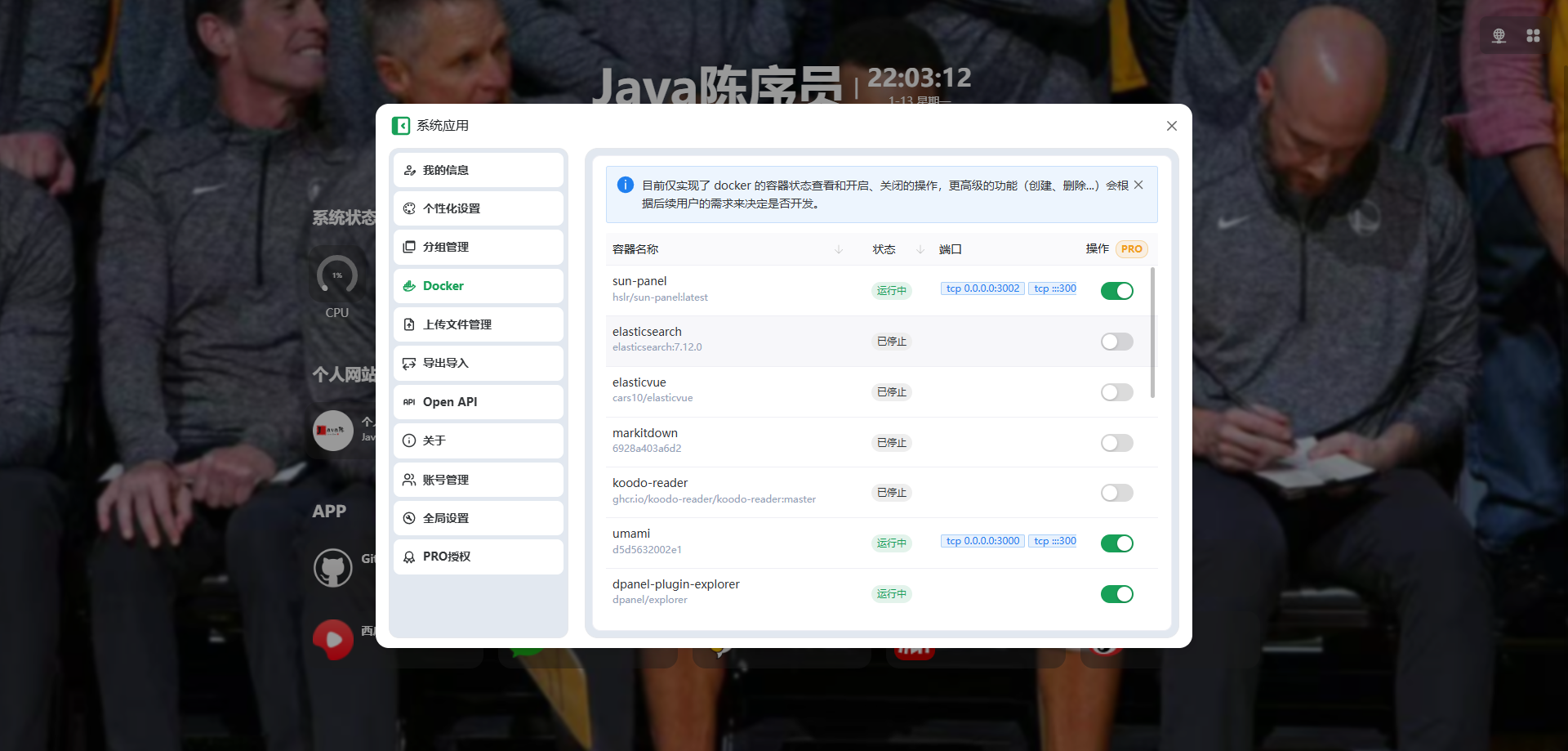Click the green system application logo icon
1568x751 pixels.
coord(400,126)
